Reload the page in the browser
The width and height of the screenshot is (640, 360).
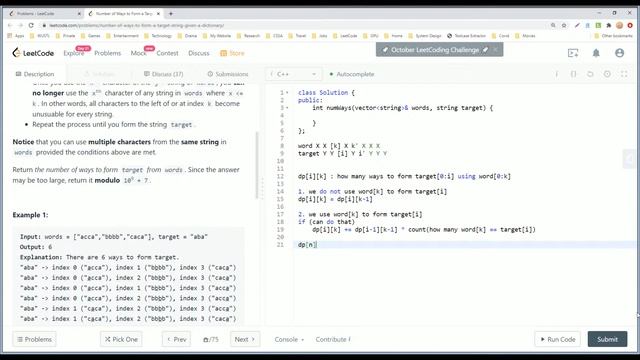pos(31,25)
